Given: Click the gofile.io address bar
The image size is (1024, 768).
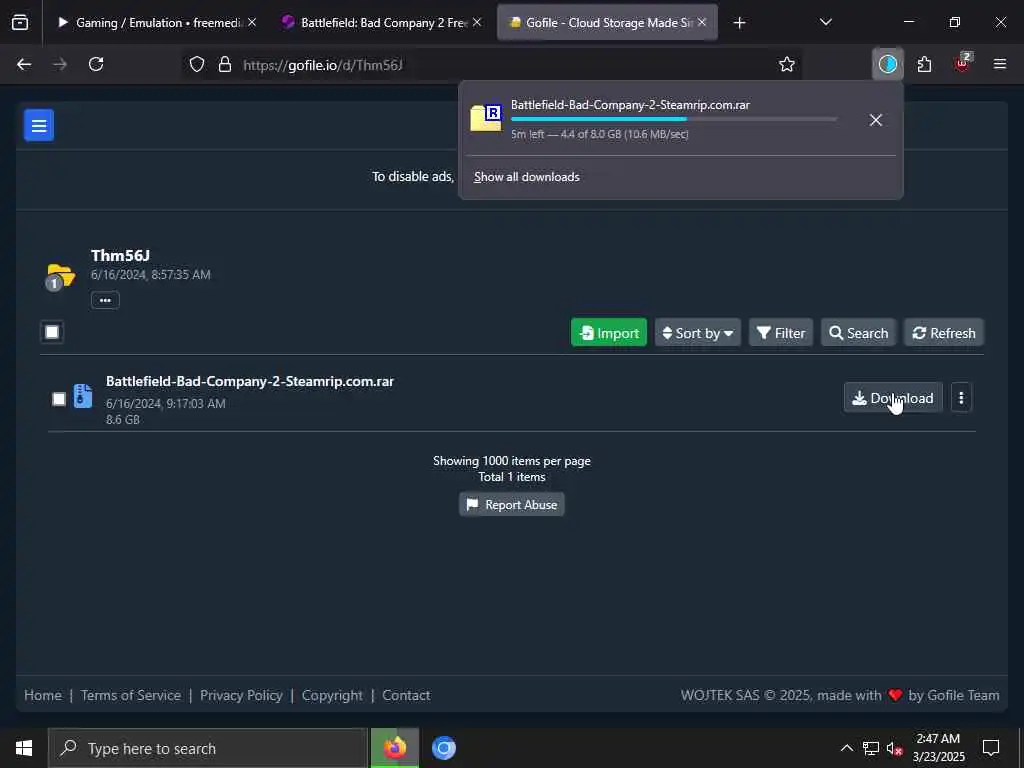Looking at the screenshot, I should (x=490, y=64).
